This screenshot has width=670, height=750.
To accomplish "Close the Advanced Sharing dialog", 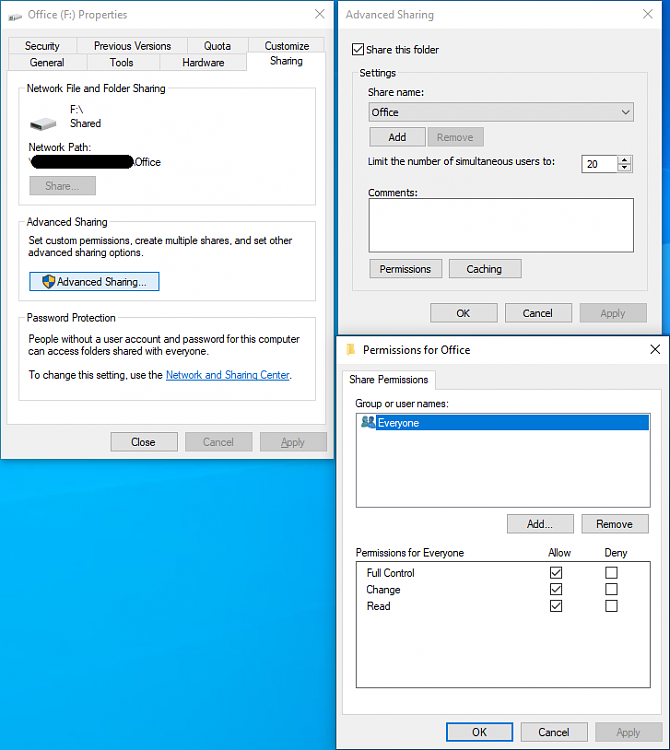I will 648,14.
